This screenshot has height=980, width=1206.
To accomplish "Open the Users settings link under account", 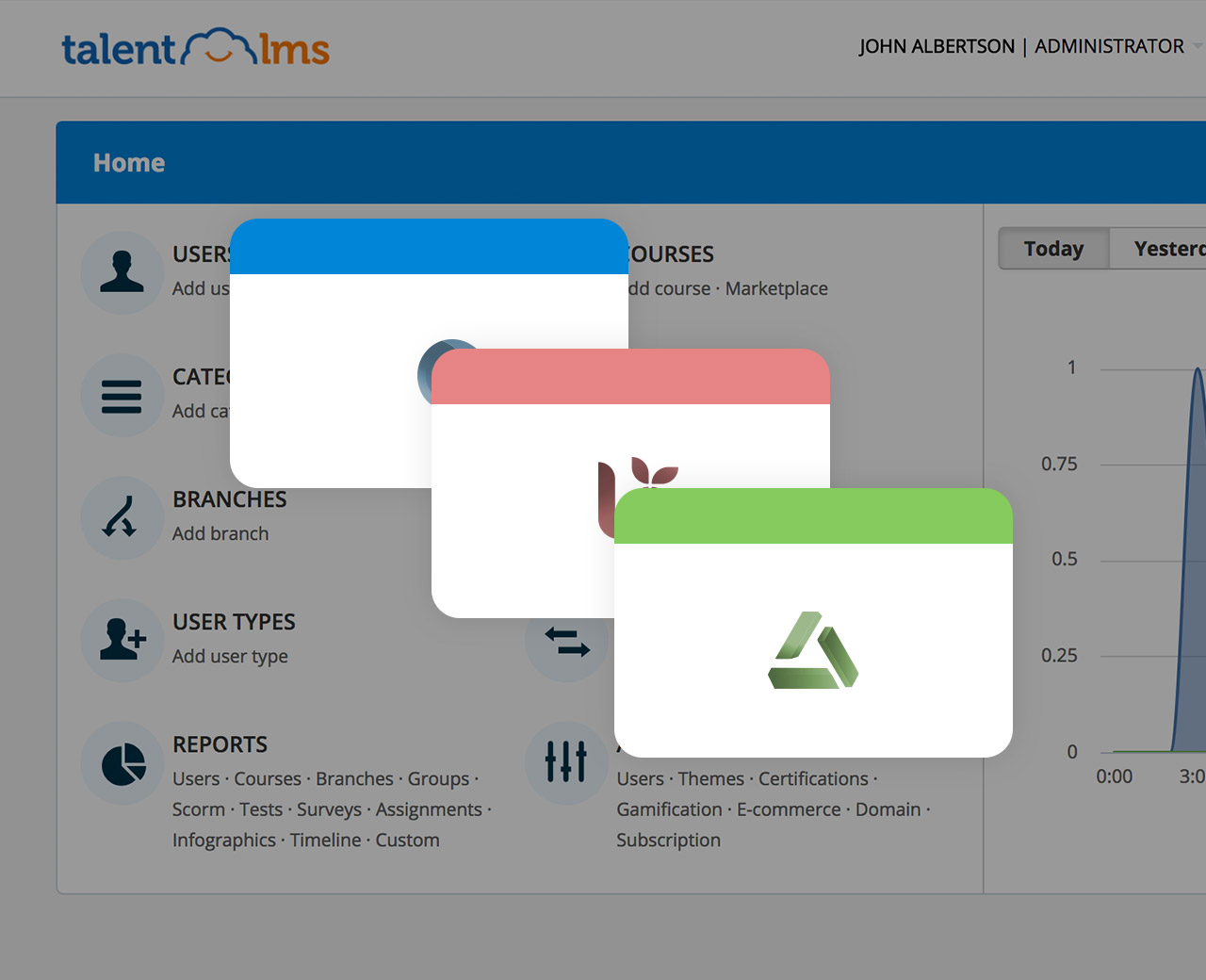I will tap(641, 779).
